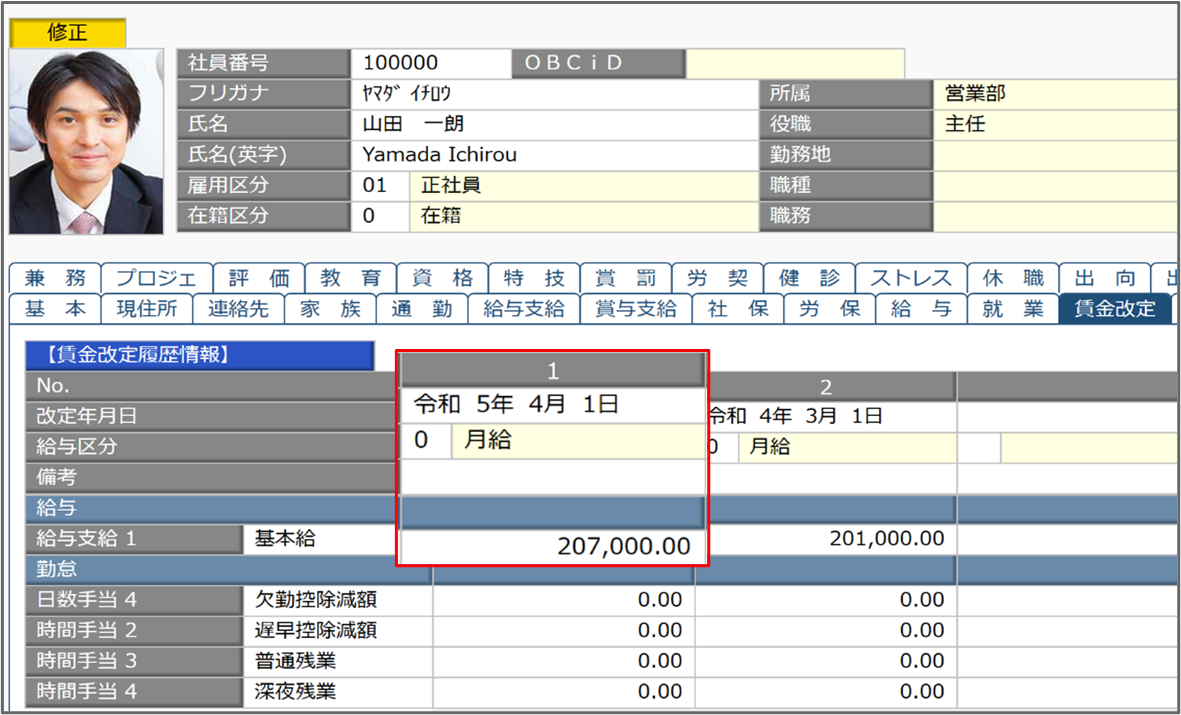Click the 雇用区分 code field 01
1181x715 pixels.
pyautogui.click(x=380, y=186)
